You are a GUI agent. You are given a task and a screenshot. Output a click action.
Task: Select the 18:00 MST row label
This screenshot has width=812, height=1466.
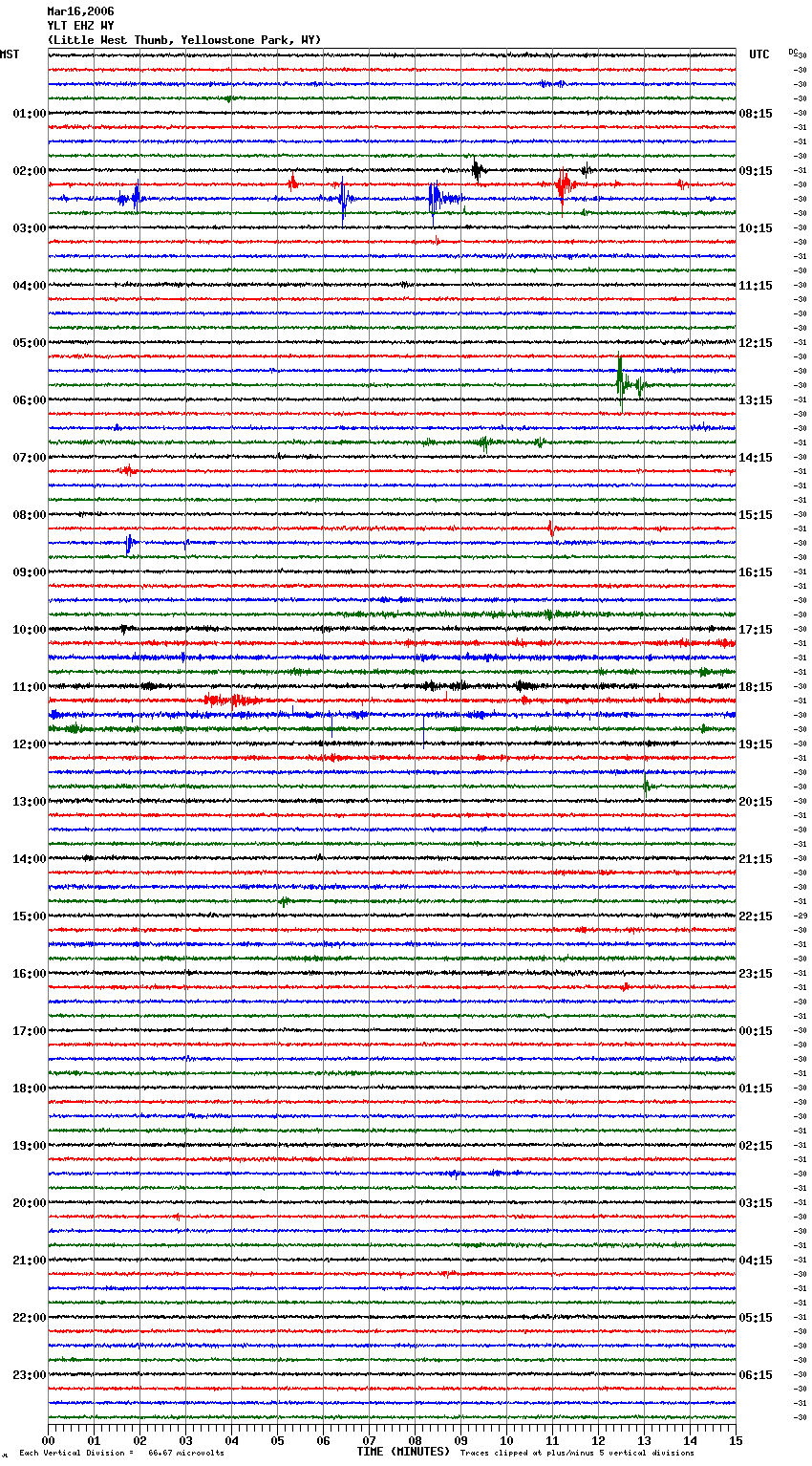[29, 1089]
